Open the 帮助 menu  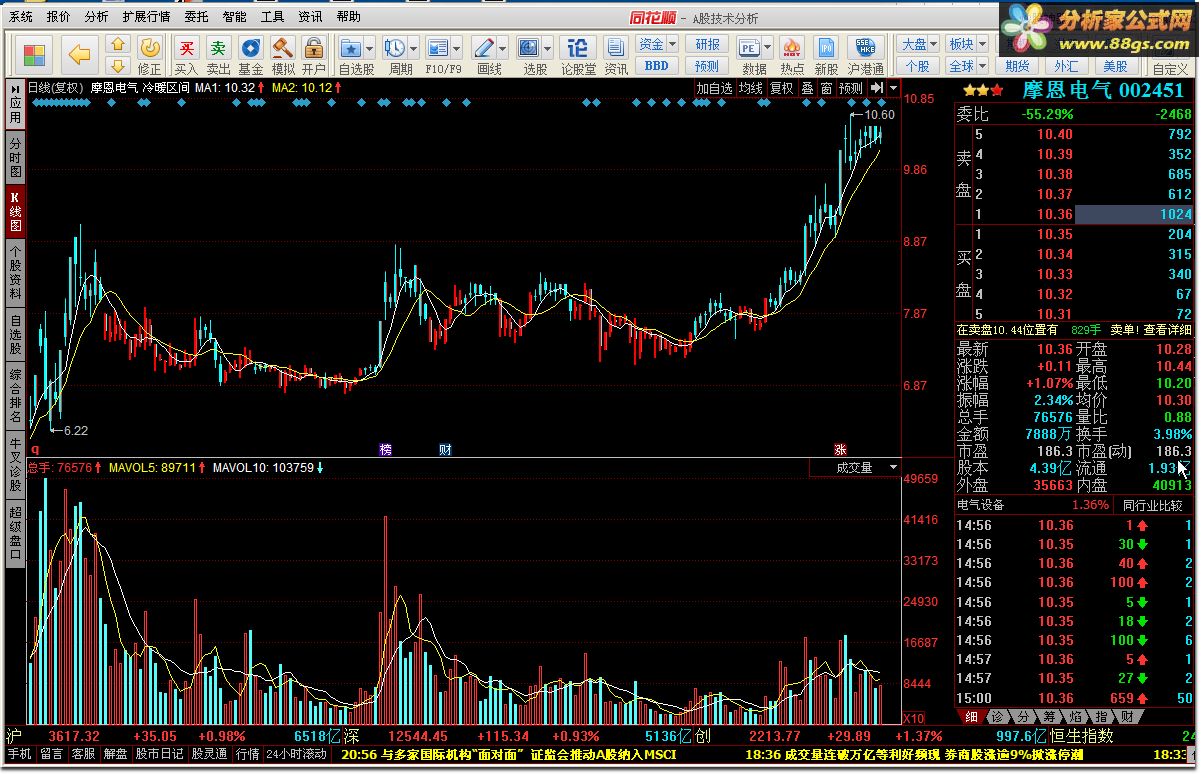pyautogui.click(x=348, y=17)
